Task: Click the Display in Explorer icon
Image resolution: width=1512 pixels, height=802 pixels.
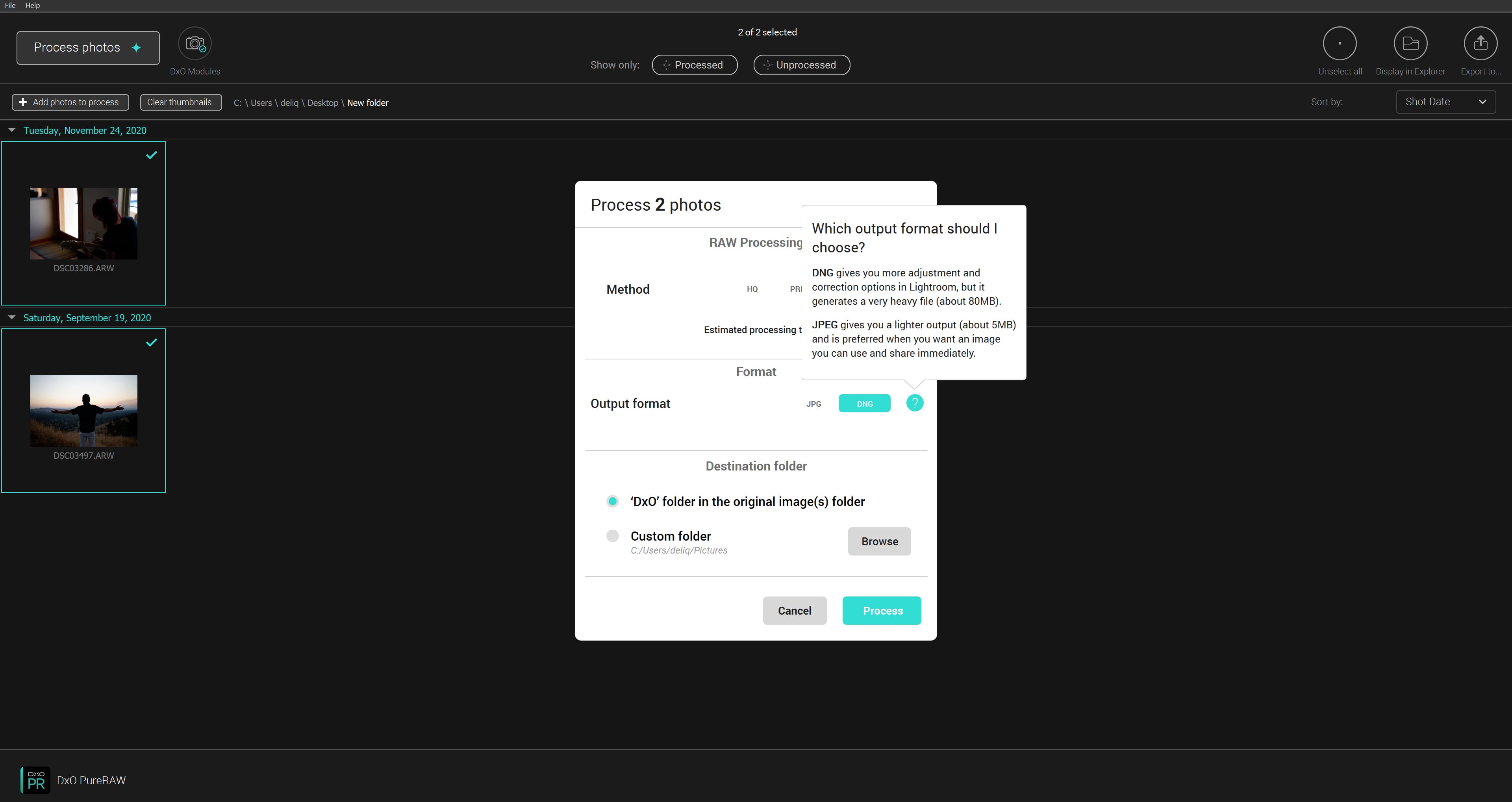Action: click(x=1410, y=44)
